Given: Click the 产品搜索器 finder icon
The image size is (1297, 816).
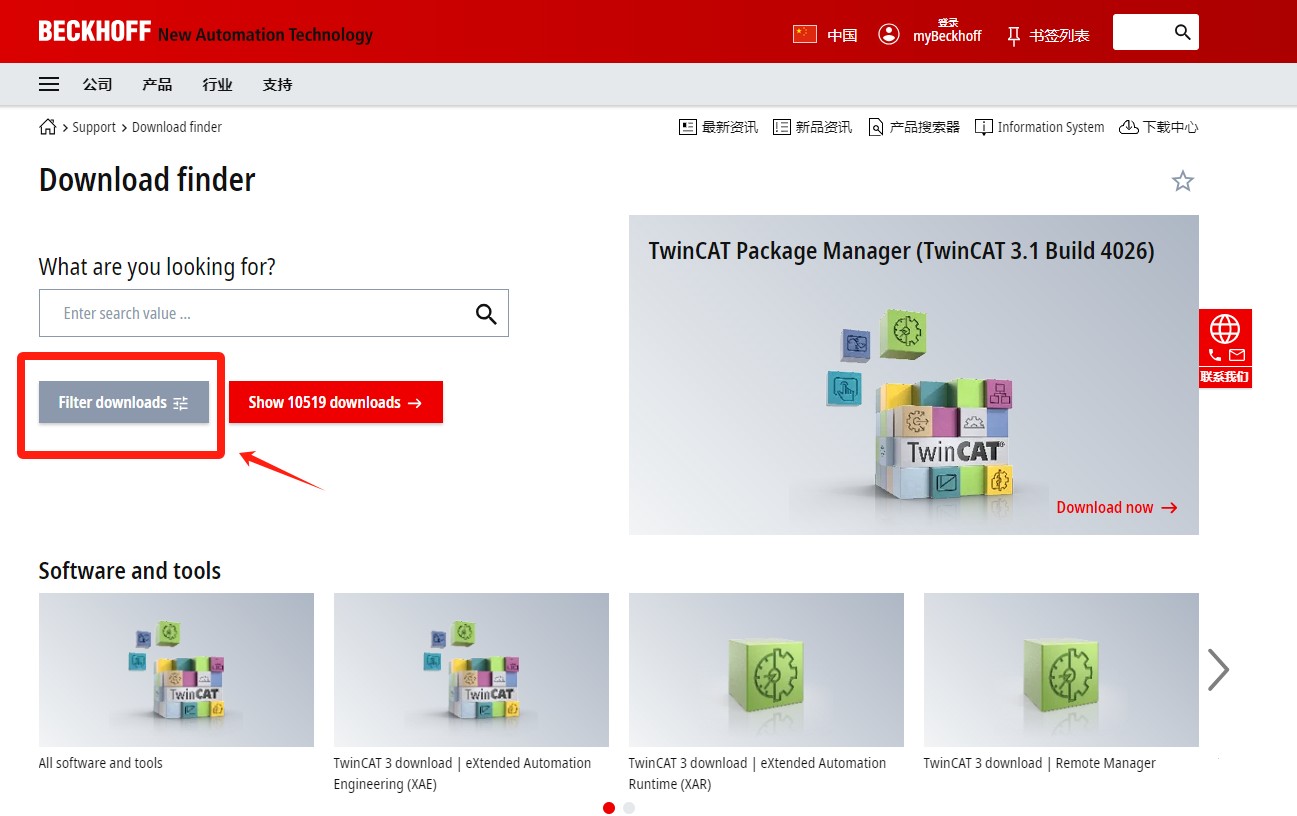Looking at the screenshot, I should coord(876,127).
